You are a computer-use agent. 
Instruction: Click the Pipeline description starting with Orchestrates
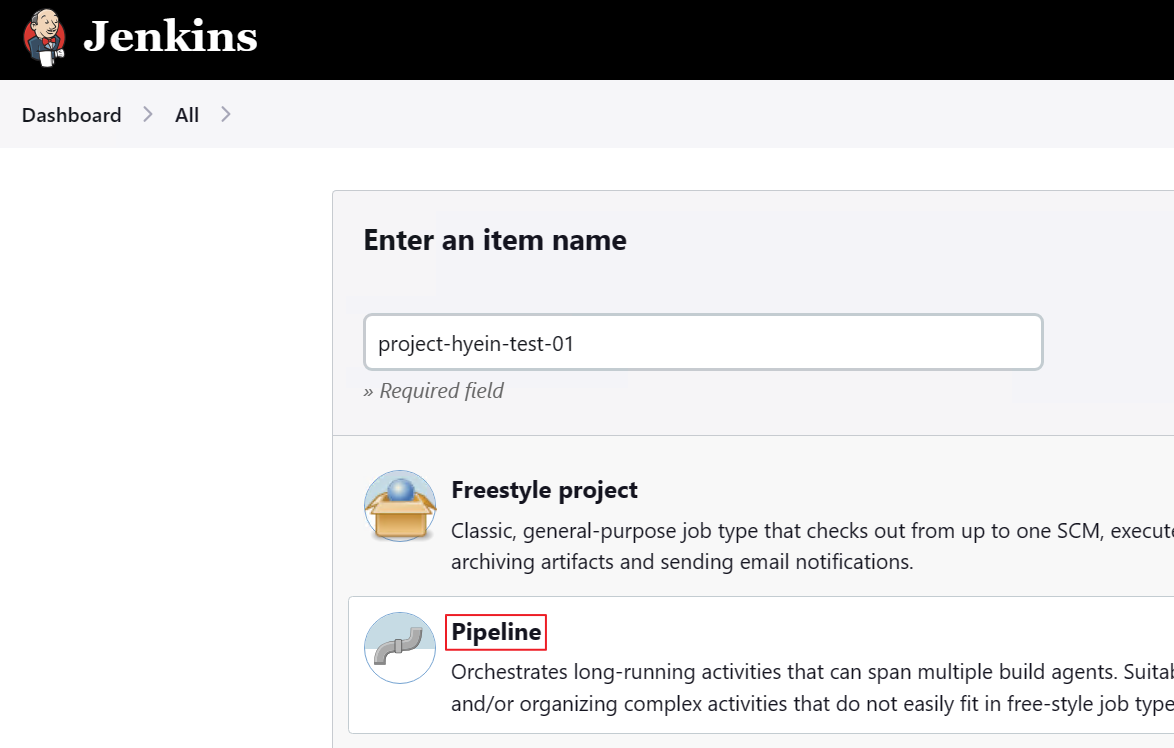[812, 687]
